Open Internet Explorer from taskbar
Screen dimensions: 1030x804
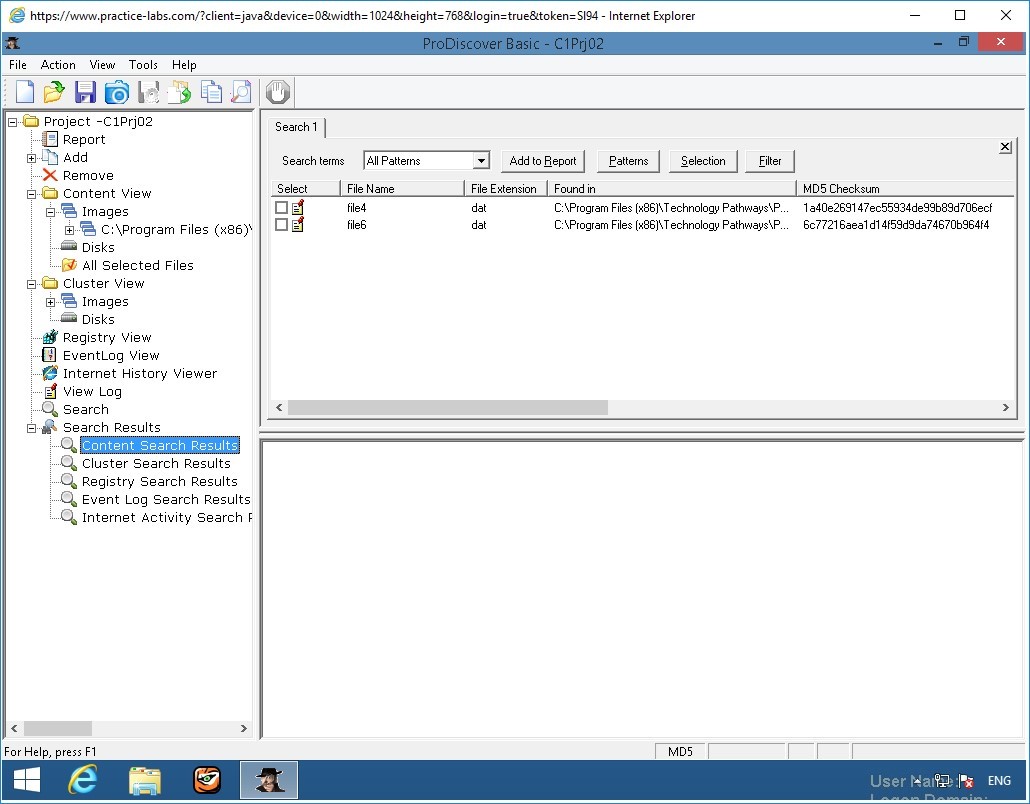pos(83,780)
